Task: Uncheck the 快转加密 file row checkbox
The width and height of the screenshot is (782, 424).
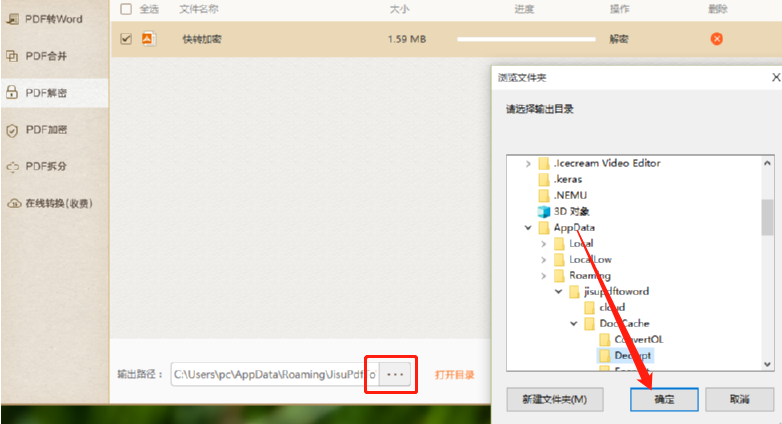Action: (126, 39)
